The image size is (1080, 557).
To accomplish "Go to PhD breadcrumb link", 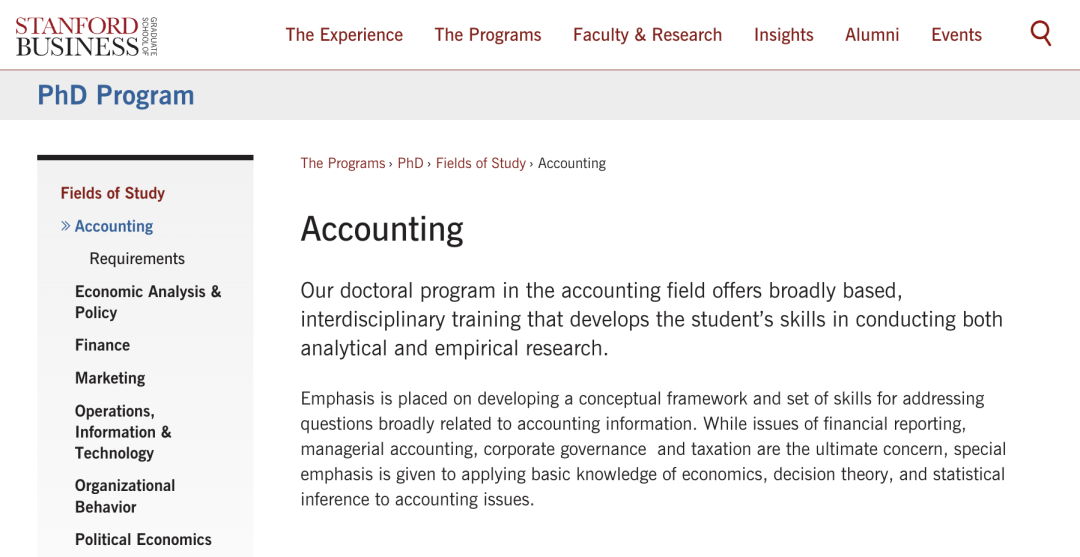I will [410, 163].
